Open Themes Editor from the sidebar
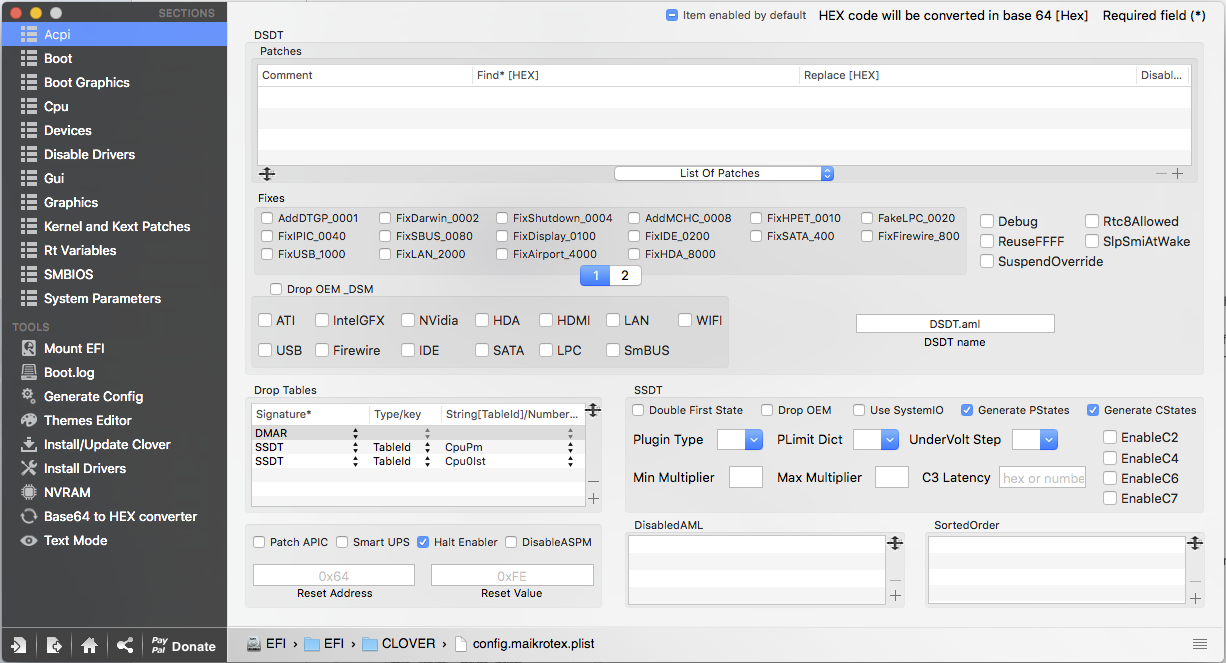Viewport: 1226px width, 663px height. [28, 420]
